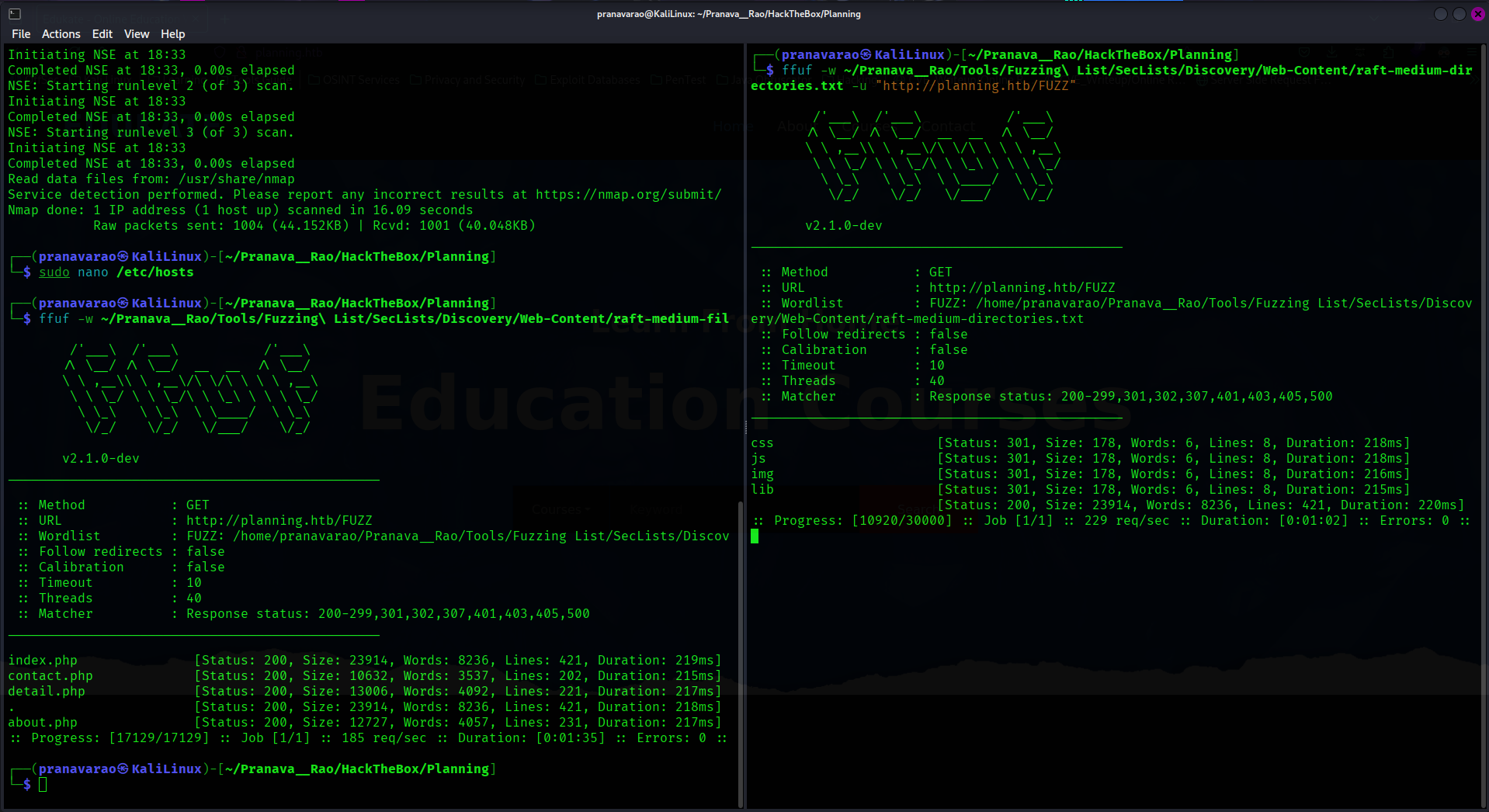Image resolution: width=1489 pixels, height=812 pixels.
Task: Click the splitter handle between terminal panes
Action: point(745,427)
